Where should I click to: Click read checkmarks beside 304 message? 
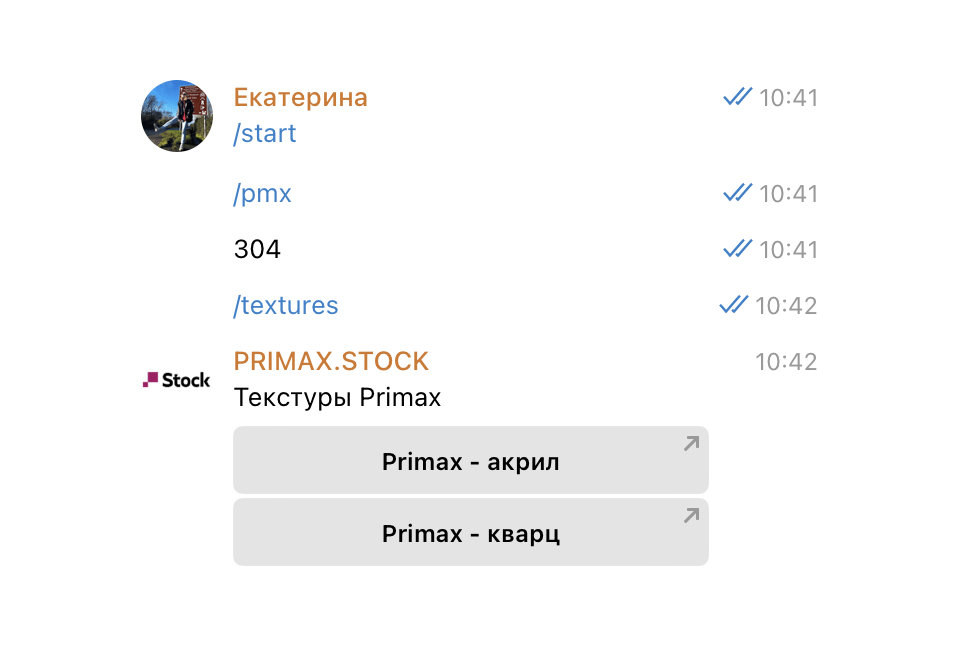click(737, 248)
